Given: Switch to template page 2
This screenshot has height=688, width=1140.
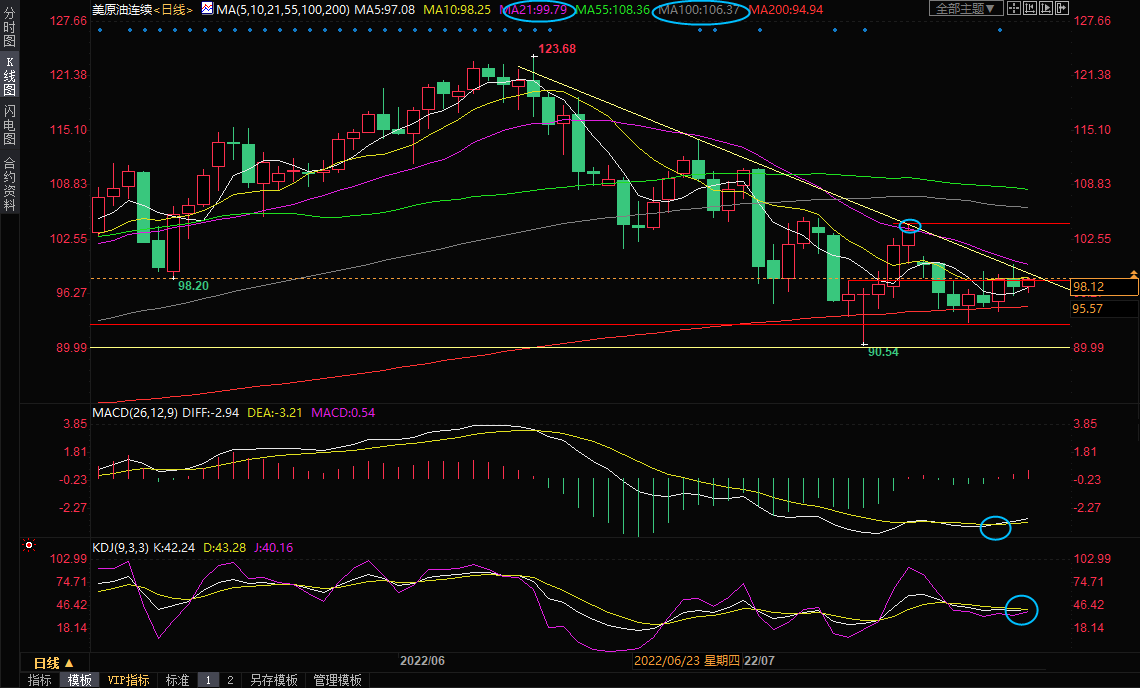Looking at the screenshot, I should (229, 680).
